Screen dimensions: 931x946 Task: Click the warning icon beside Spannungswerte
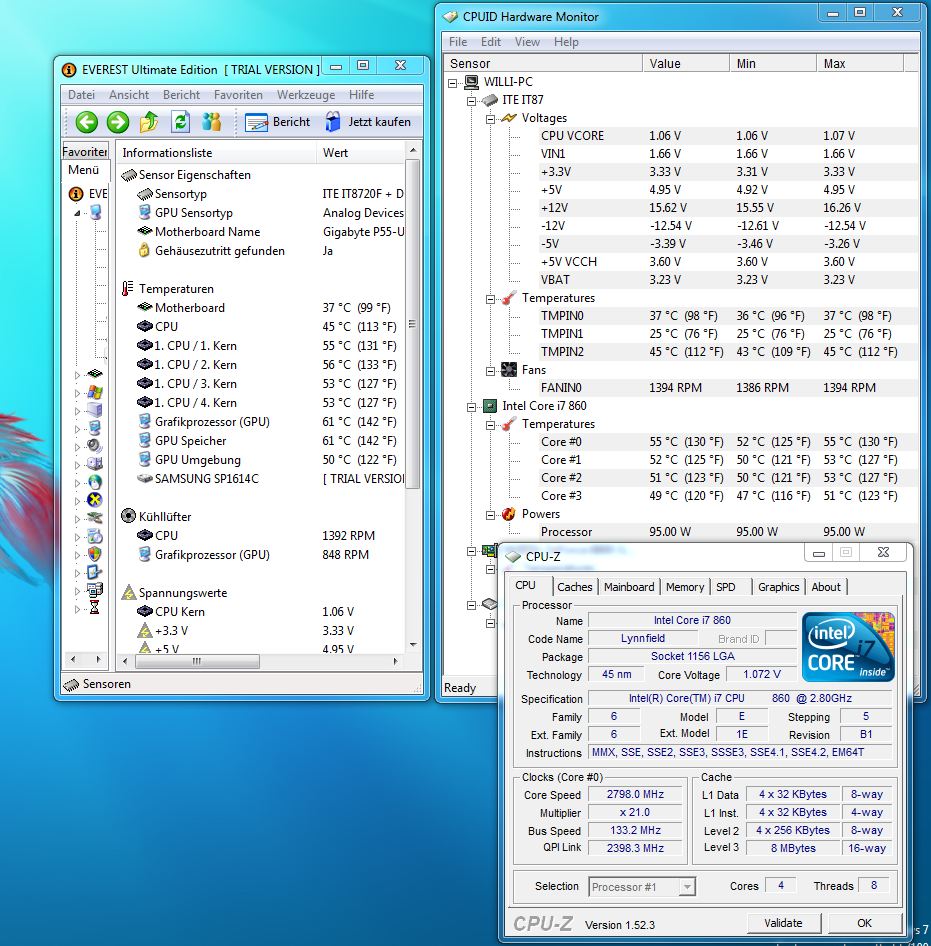[129, 592]
